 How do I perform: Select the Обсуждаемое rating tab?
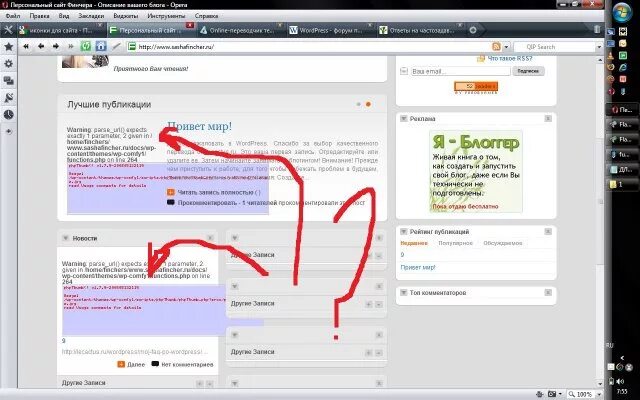[x=503, y=243]
